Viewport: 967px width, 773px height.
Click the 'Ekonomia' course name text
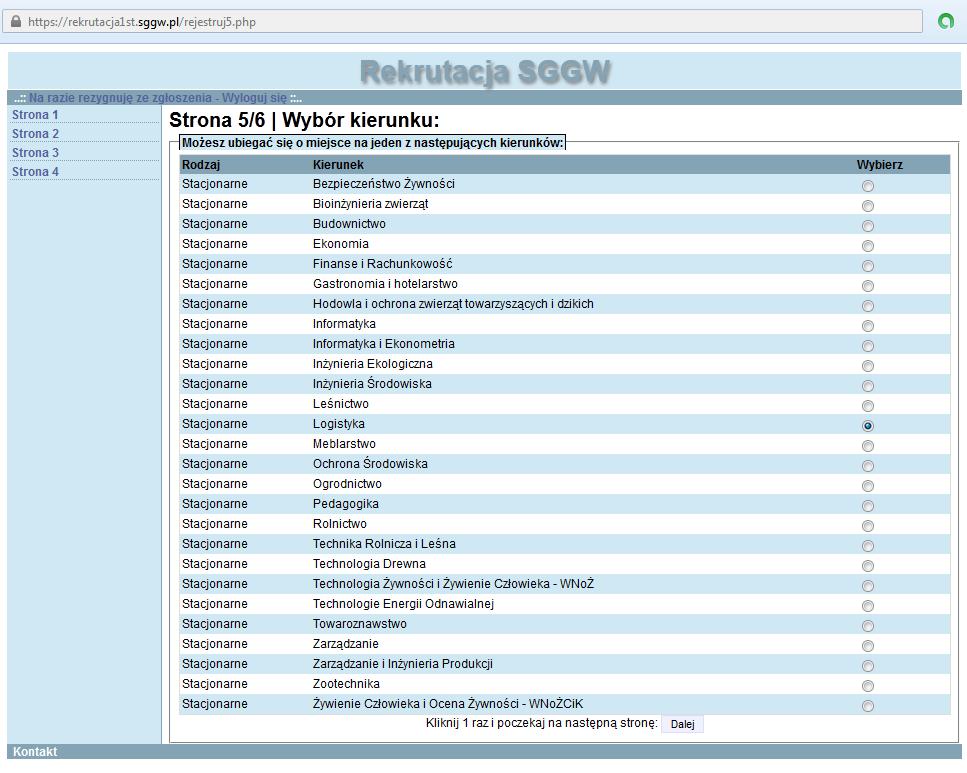pos(340,244)
